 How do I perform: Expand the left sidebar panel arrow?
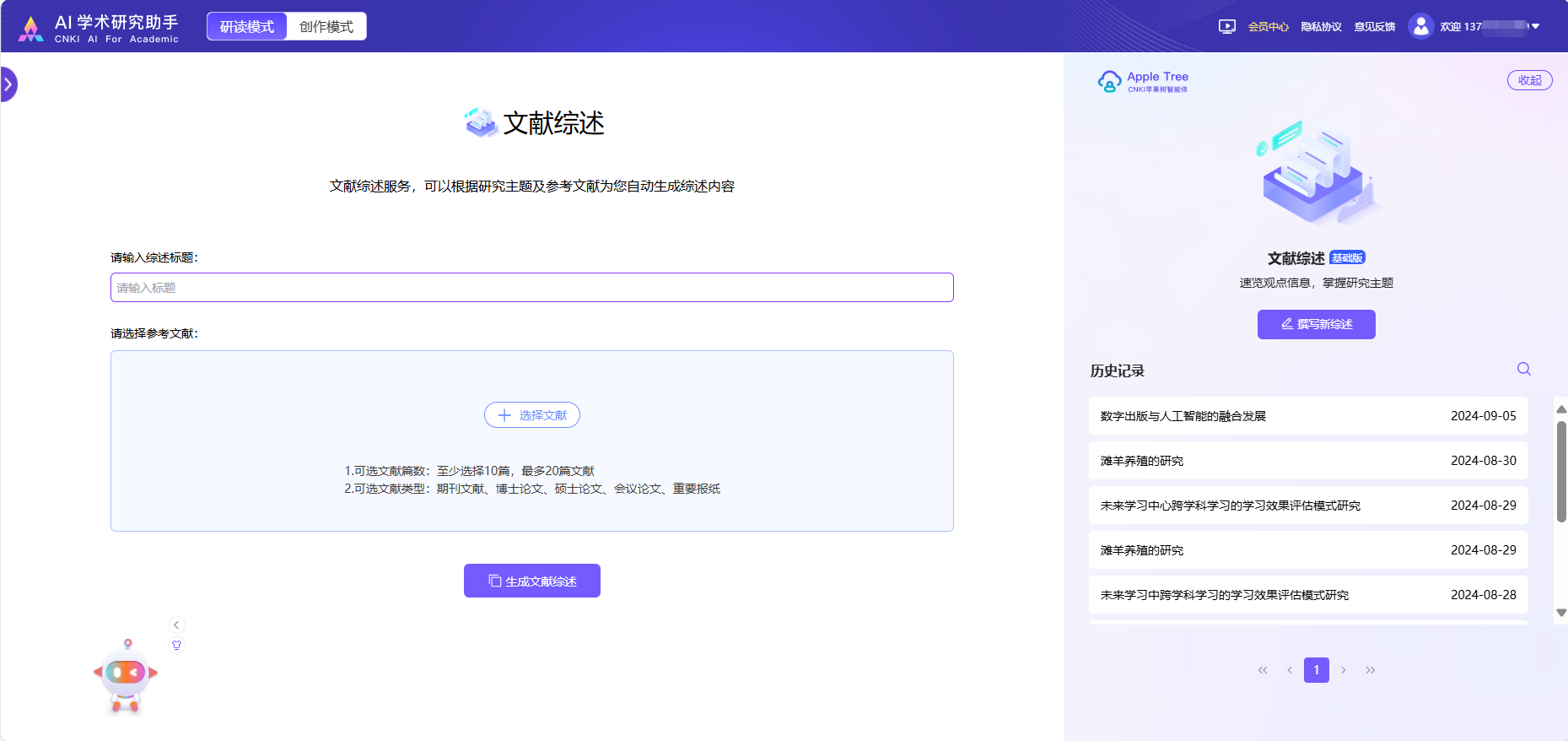[x=8, y=84]
